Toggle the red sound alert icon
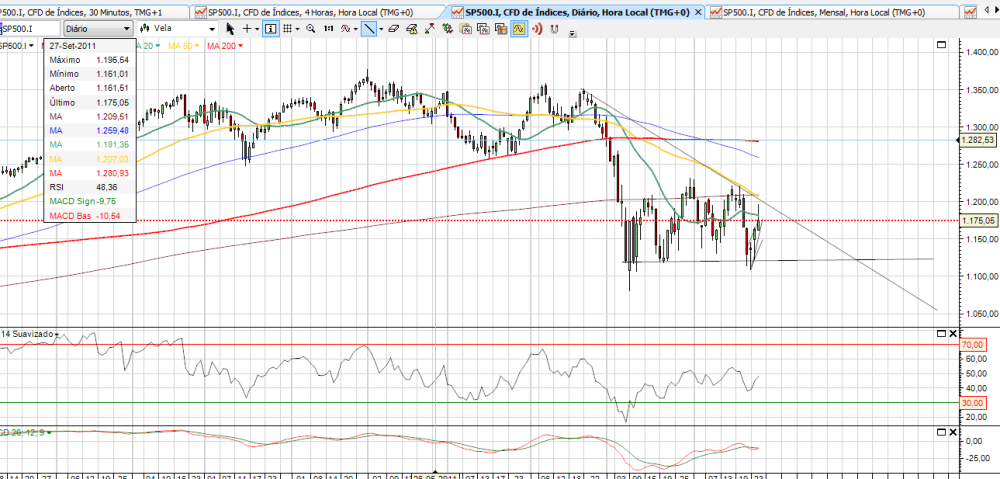1000x479 pixels. 536,29
